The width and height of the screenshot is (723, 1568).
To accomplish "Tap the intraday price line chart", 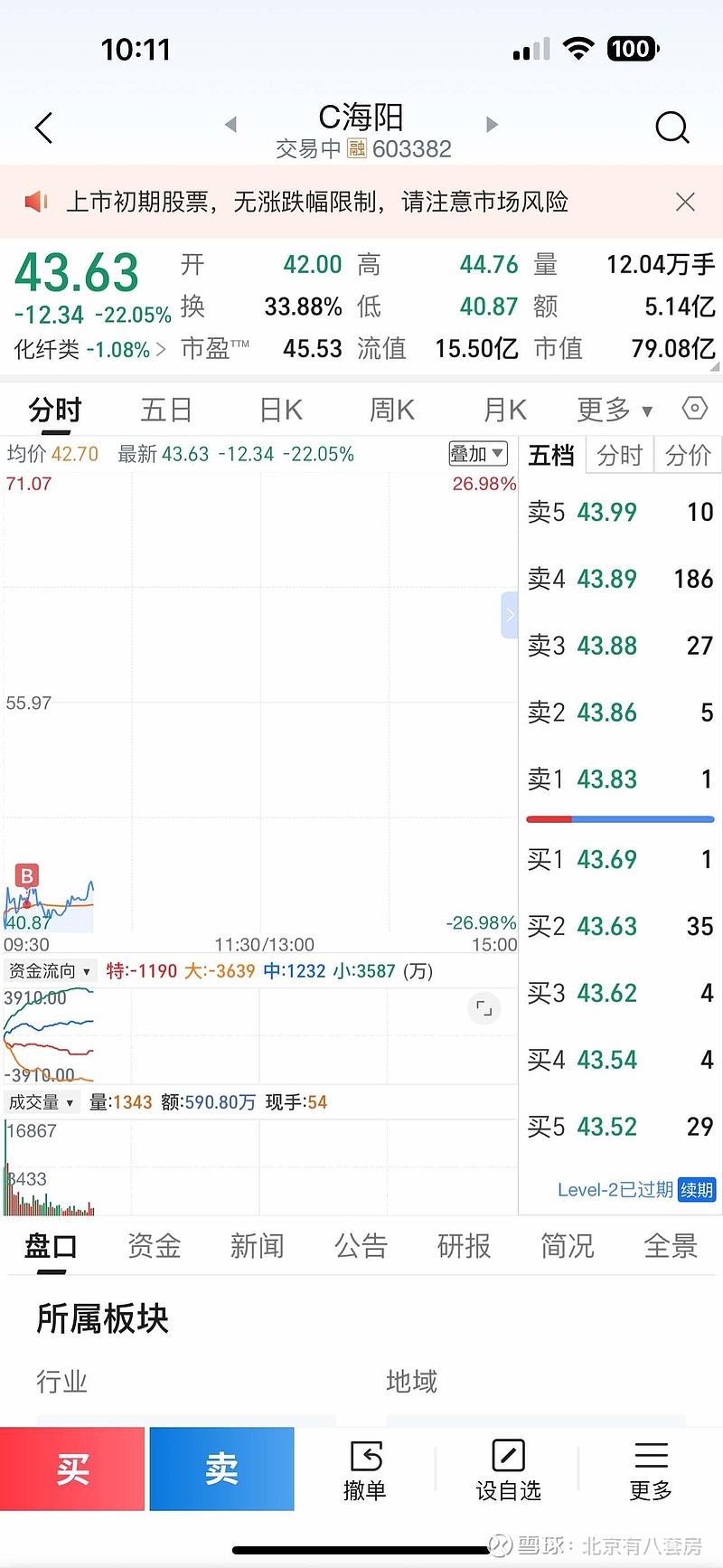I will (260, 702).
